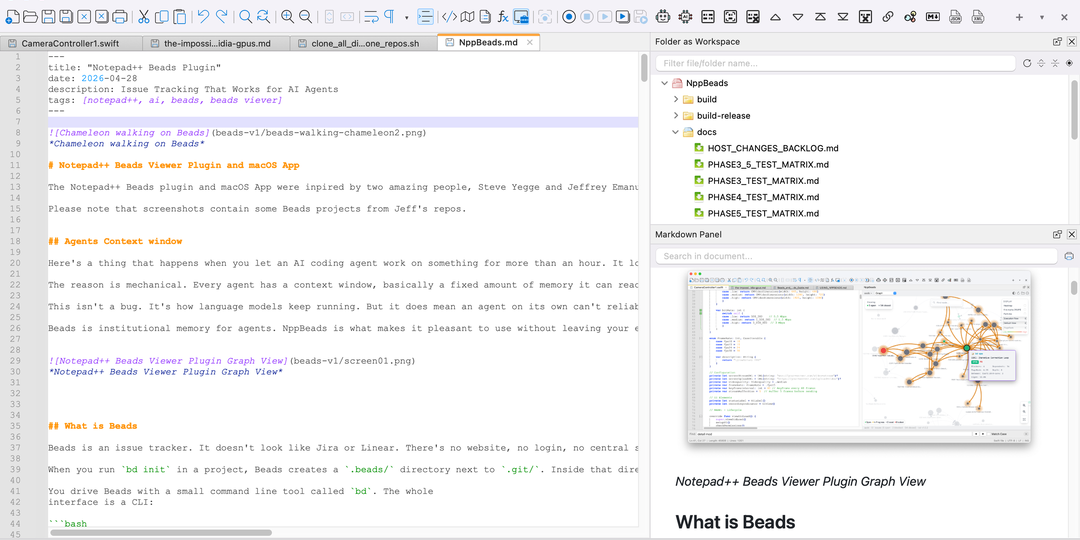Jump to next item down triangle

798,17
